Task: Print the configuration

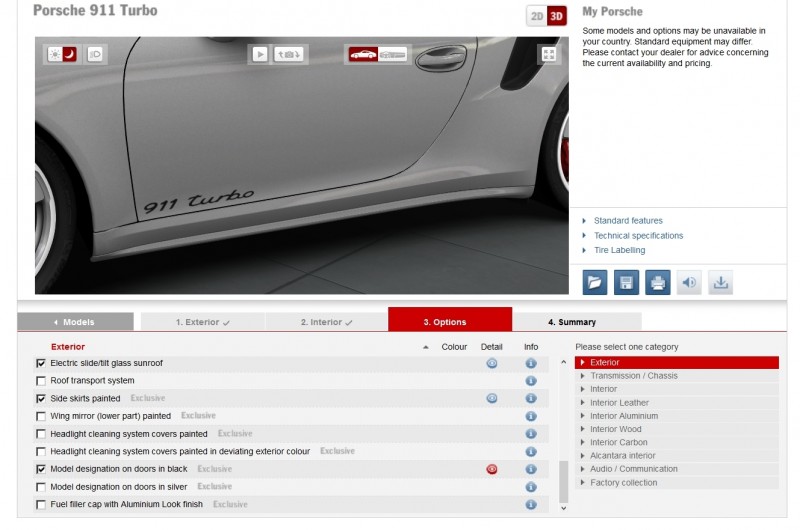Action: (x=658, y=283)
